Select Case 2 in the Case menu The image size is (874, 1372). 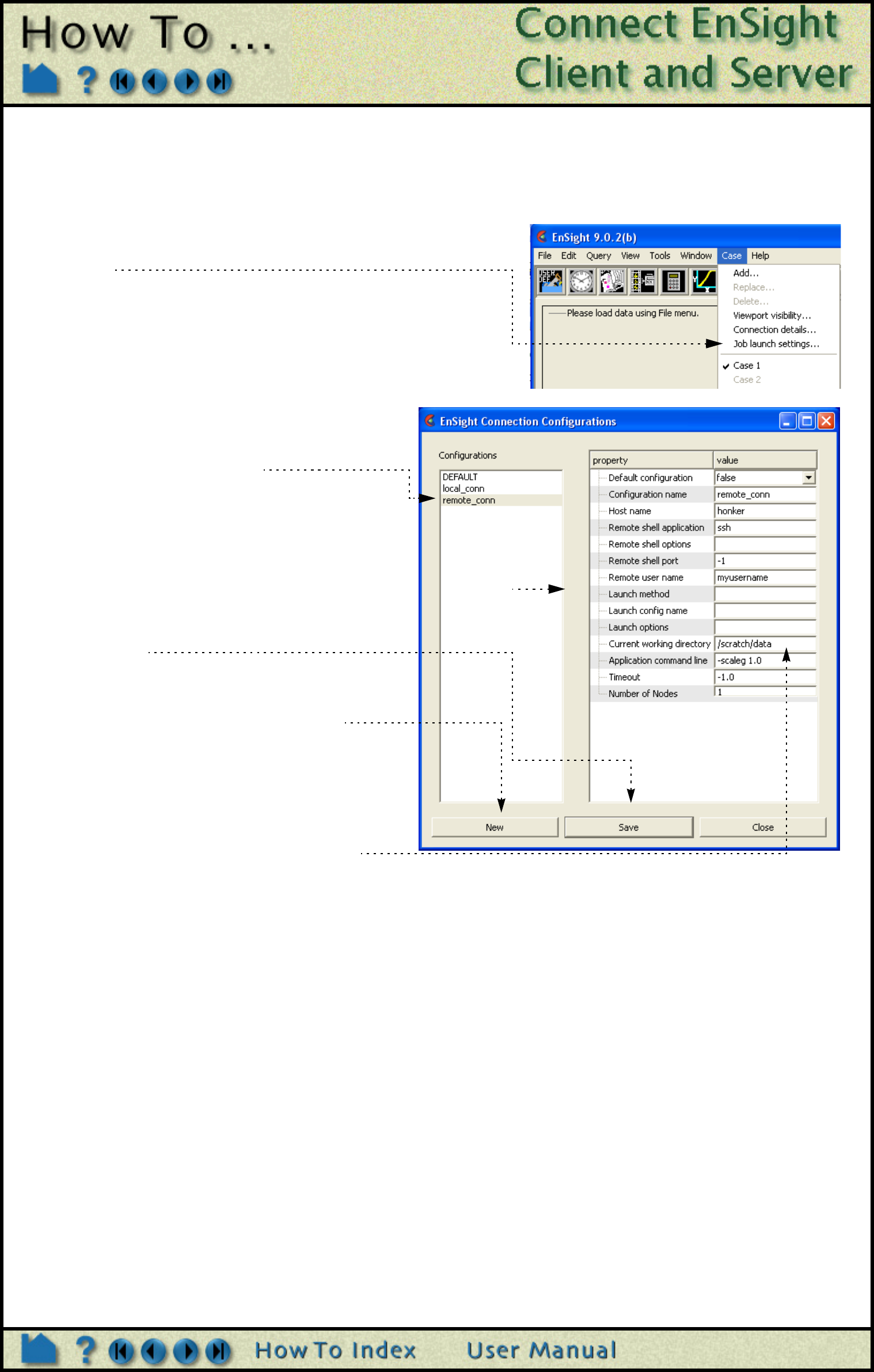pos(747,380)
